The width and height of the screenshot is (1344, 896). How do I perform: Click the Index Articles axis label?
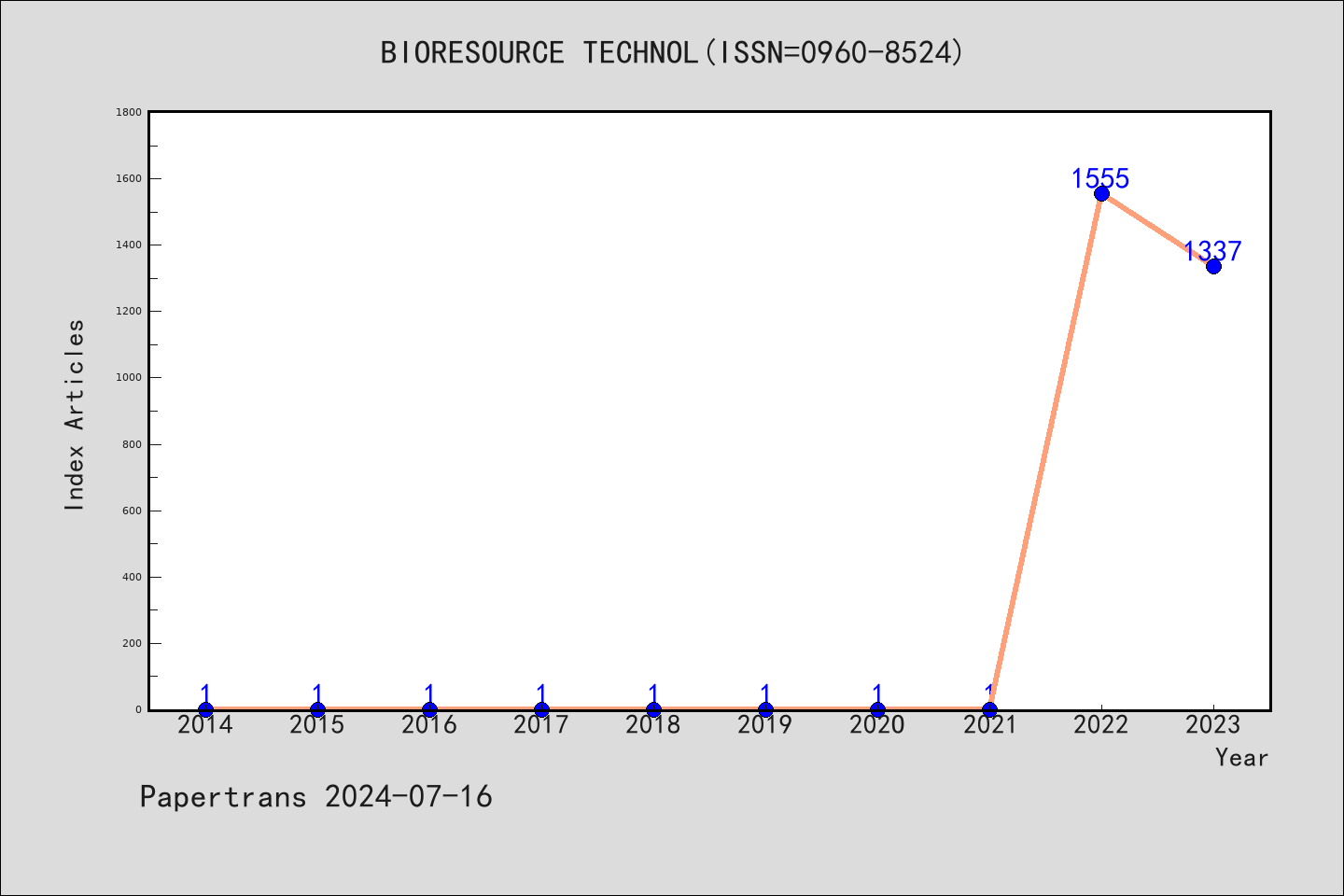tap(75, 414)
